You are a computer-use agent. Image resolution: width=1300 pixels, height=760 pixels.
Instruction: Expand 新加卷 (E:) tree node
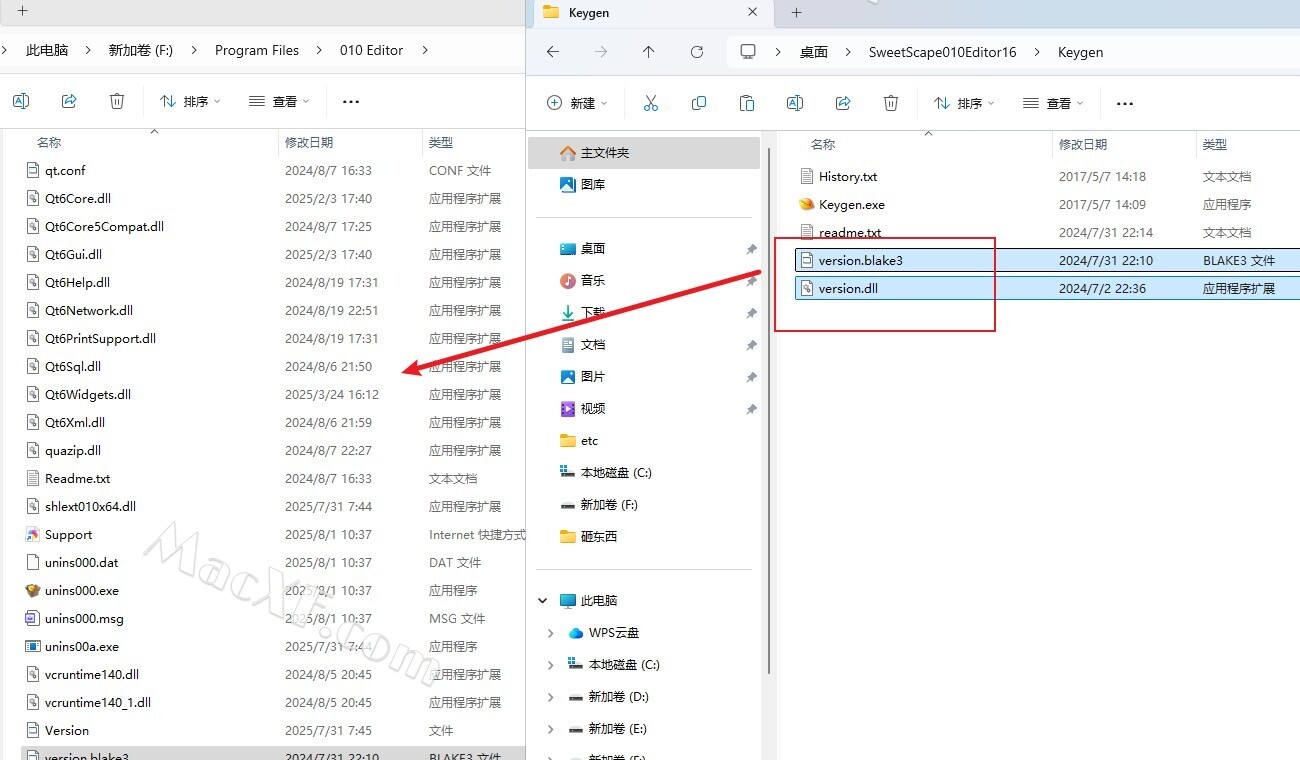pos(551,729)
